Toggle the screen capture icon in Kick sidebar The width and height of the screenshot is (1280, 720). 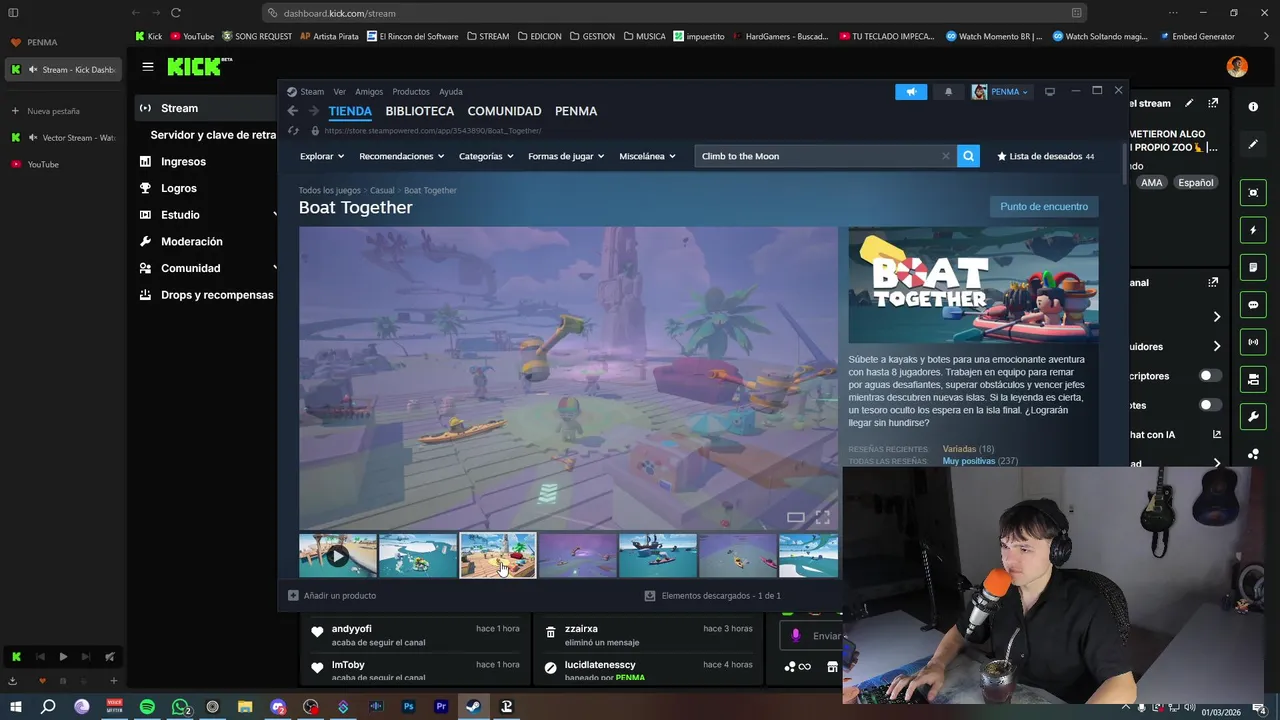(1253, 193)
